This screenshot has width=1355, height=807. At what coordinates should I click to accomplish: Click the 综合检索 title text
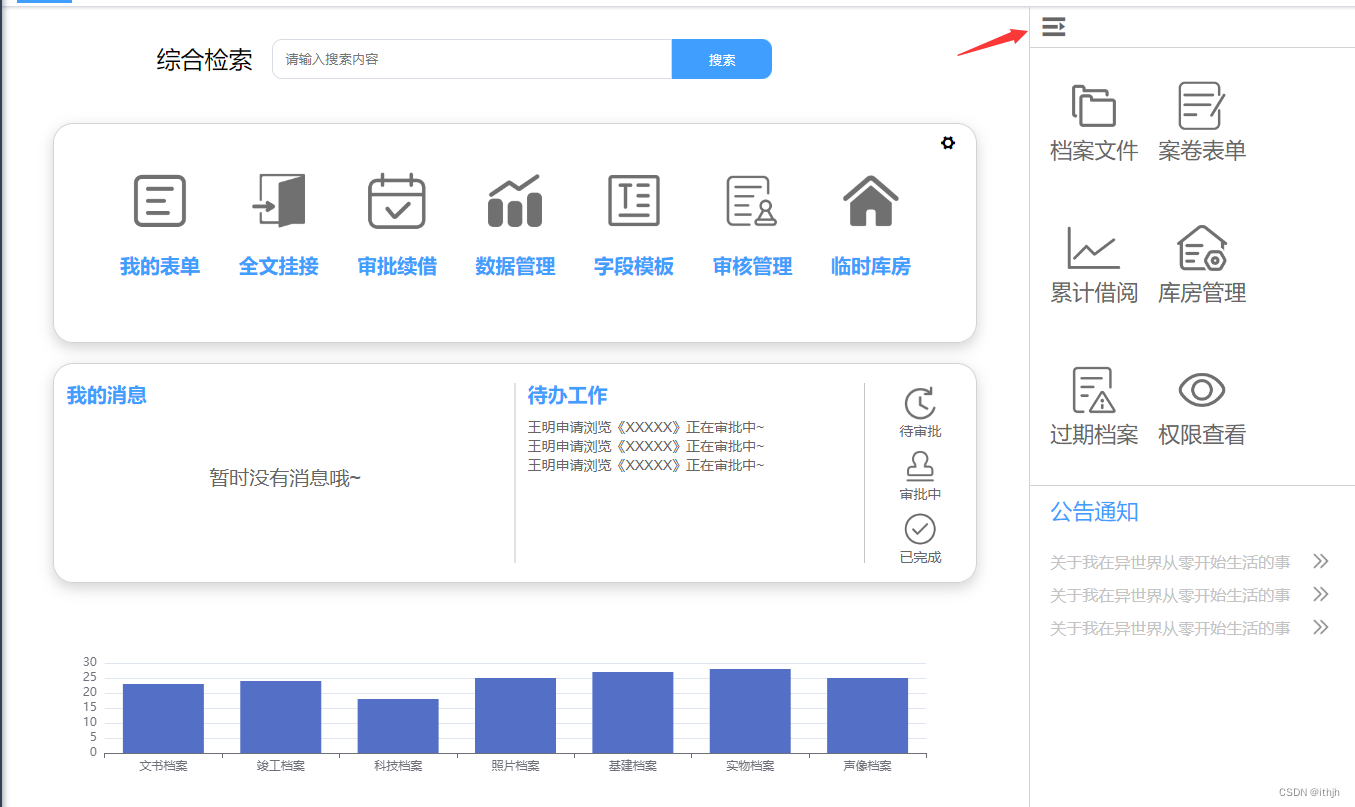pos(205,60)
